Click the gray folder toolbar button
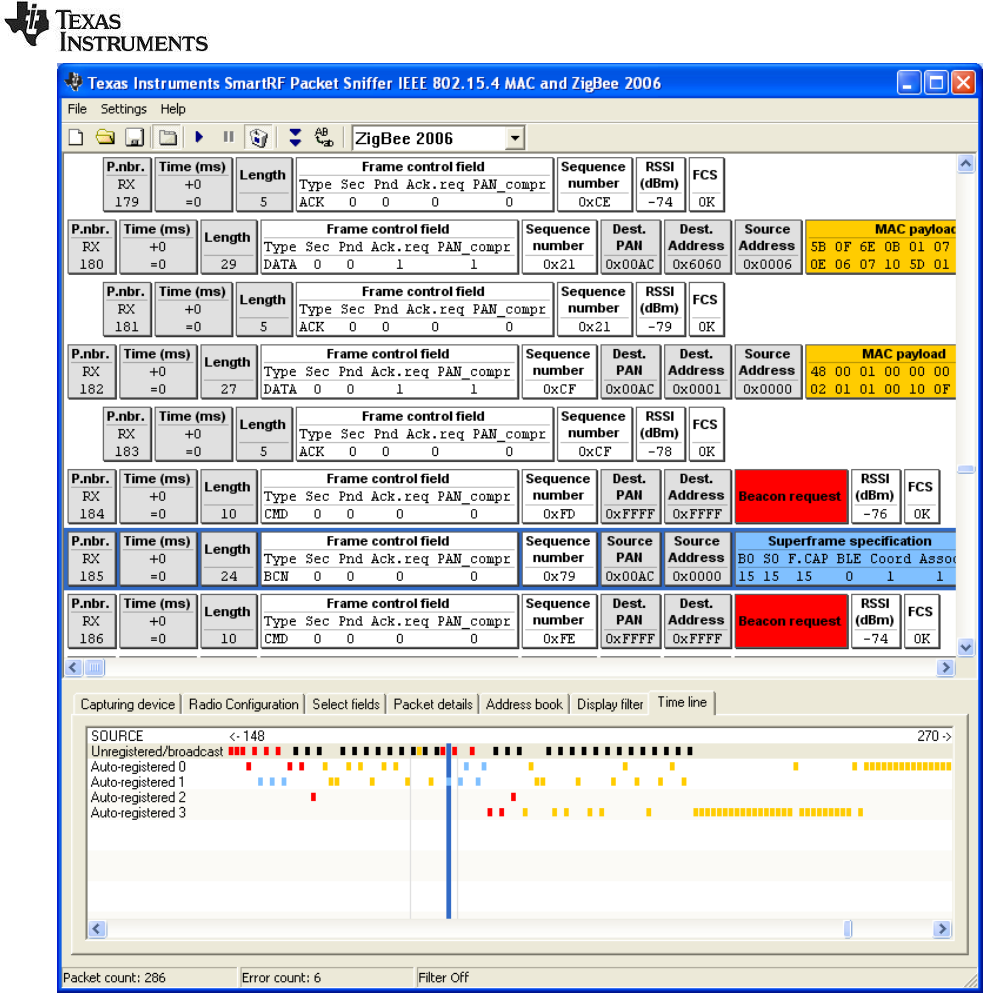 tap(168, 137)
